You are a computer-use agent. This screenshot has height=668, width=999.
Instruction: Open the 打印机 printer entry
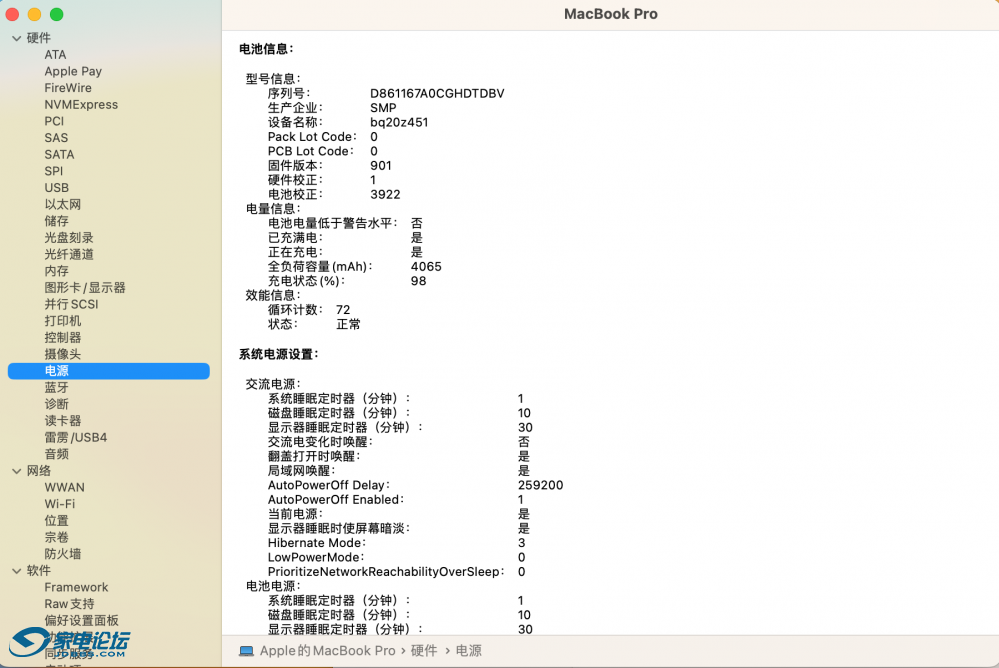coord(62,321)
